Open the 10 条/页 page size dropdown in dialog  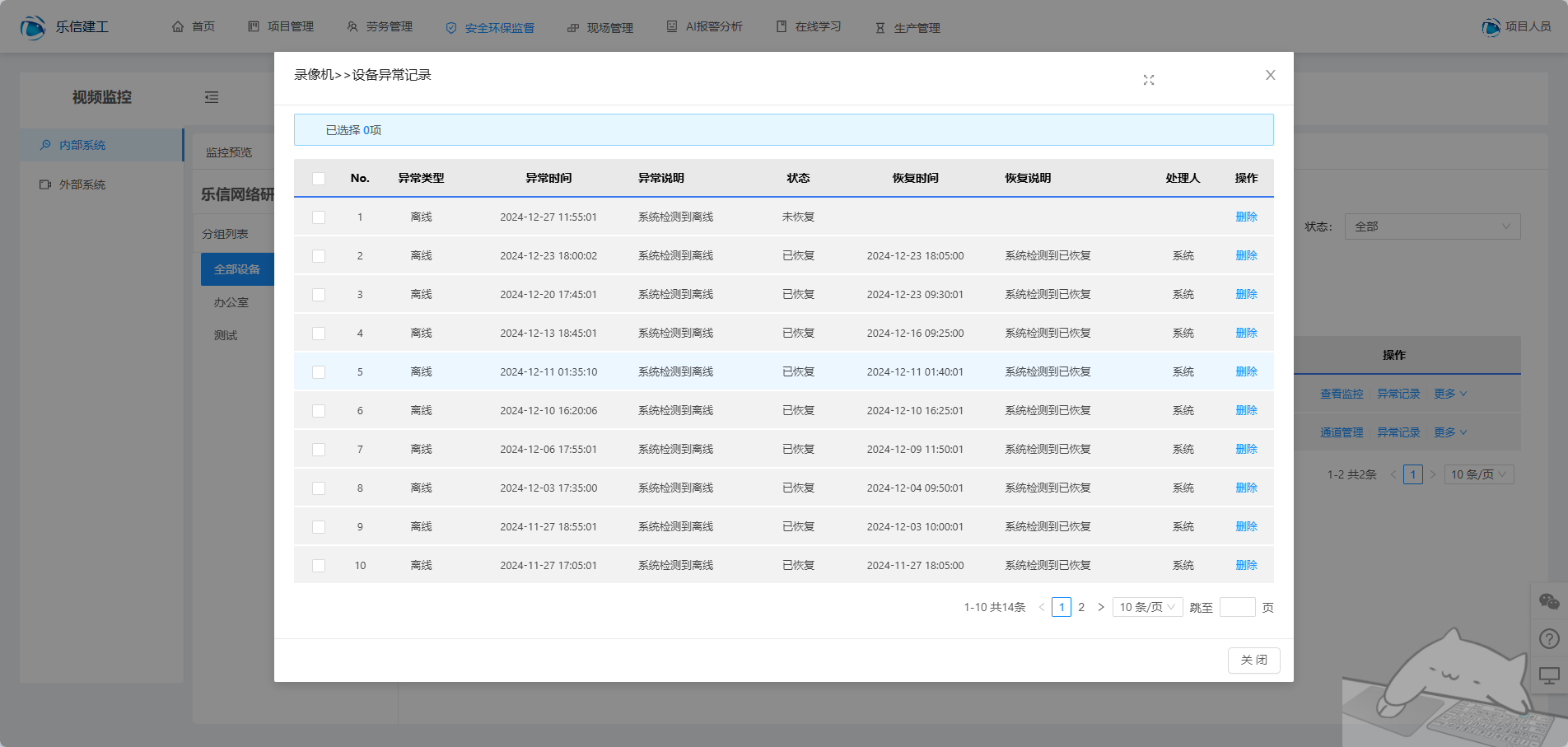click(x=1147, y=607)
